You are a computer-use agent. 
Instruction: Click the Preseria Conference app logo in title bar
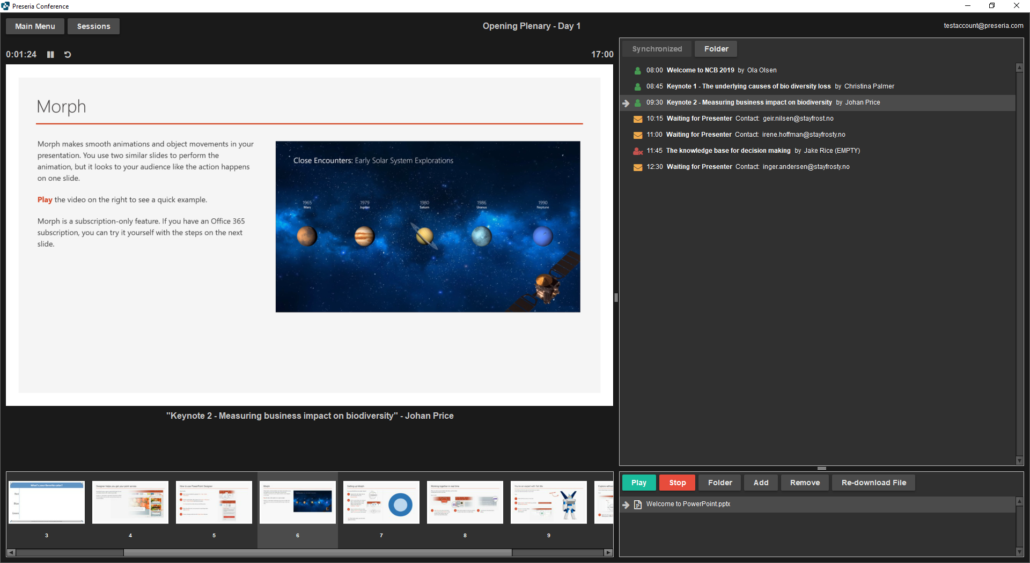(6, 6)
